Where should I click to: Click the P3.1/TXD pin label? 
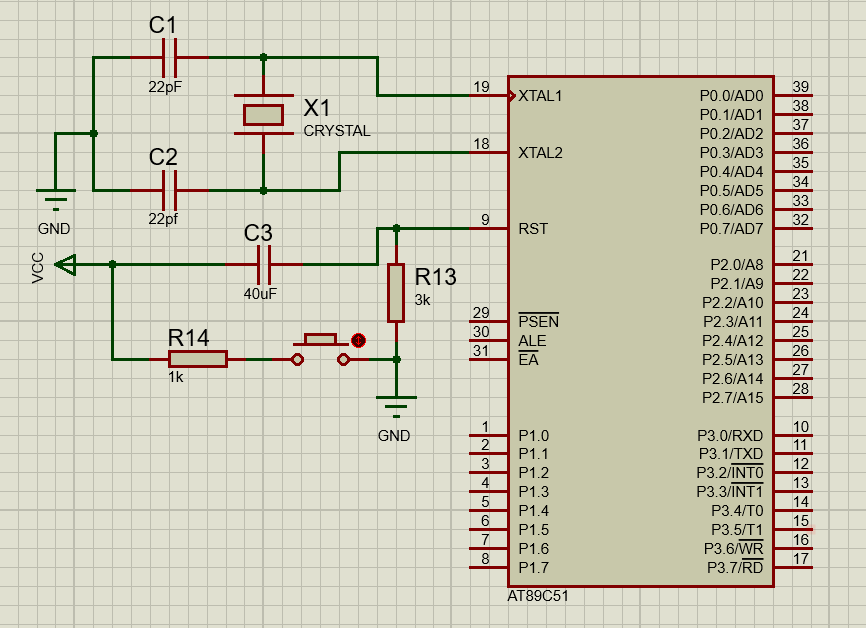point(731,454)
